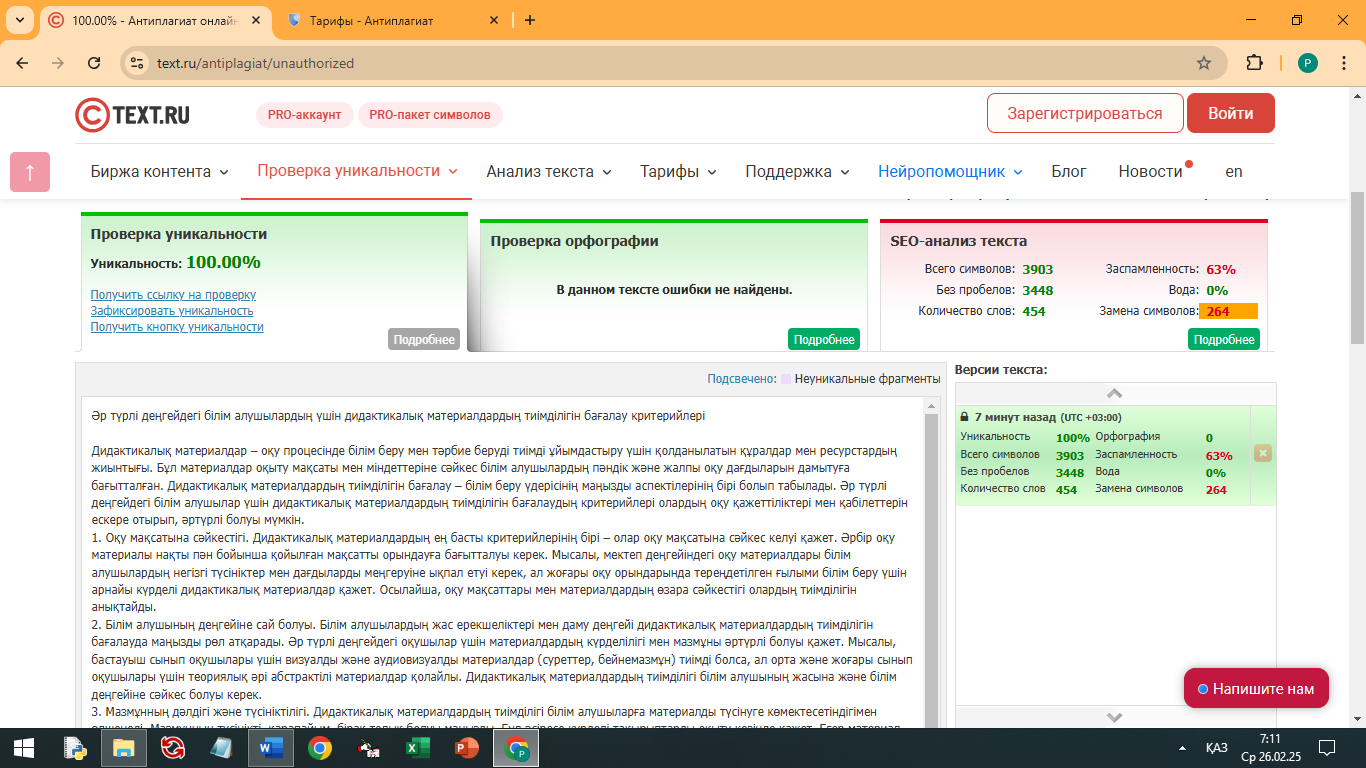
Task: Open File Explorer from the taskbar
Action: (123, 747)
